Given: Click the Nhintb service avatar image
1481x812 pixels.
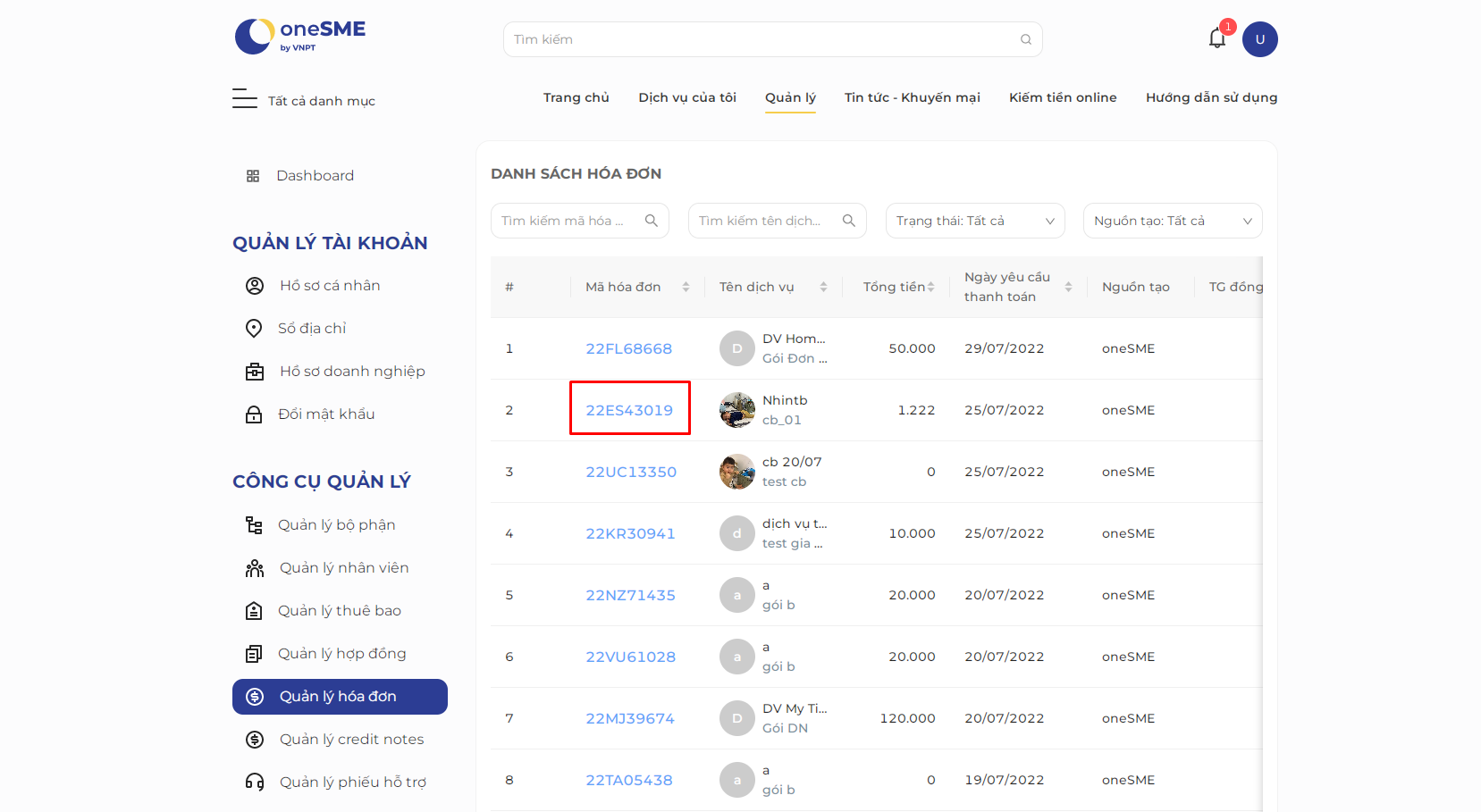Looking at the screenshot, I should pyautogui.click(x=737, y=410).
